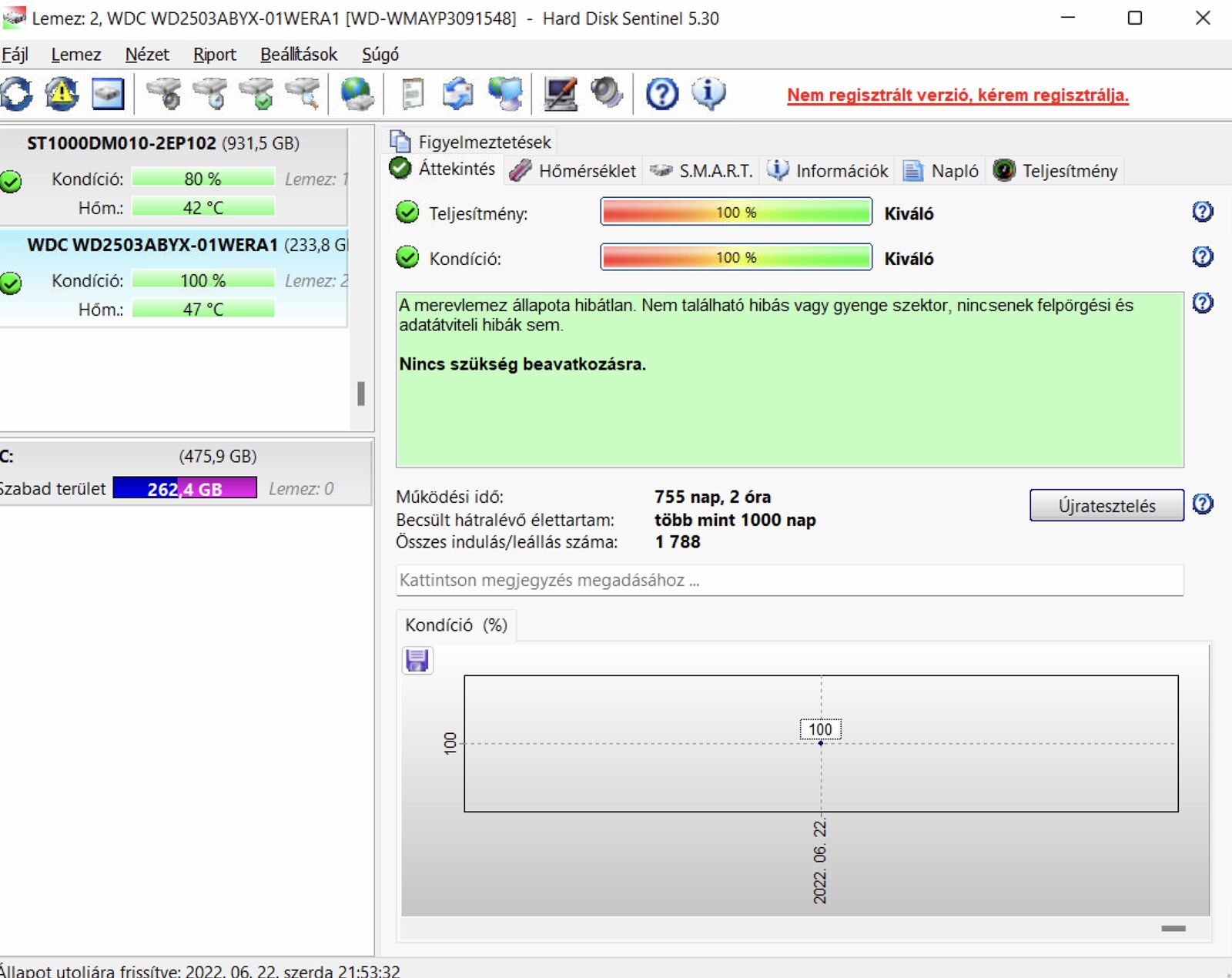This screenshot has width=1232, height=978.
Task: Open configuration via monitor with pen icon
Action: coord(561,94)
